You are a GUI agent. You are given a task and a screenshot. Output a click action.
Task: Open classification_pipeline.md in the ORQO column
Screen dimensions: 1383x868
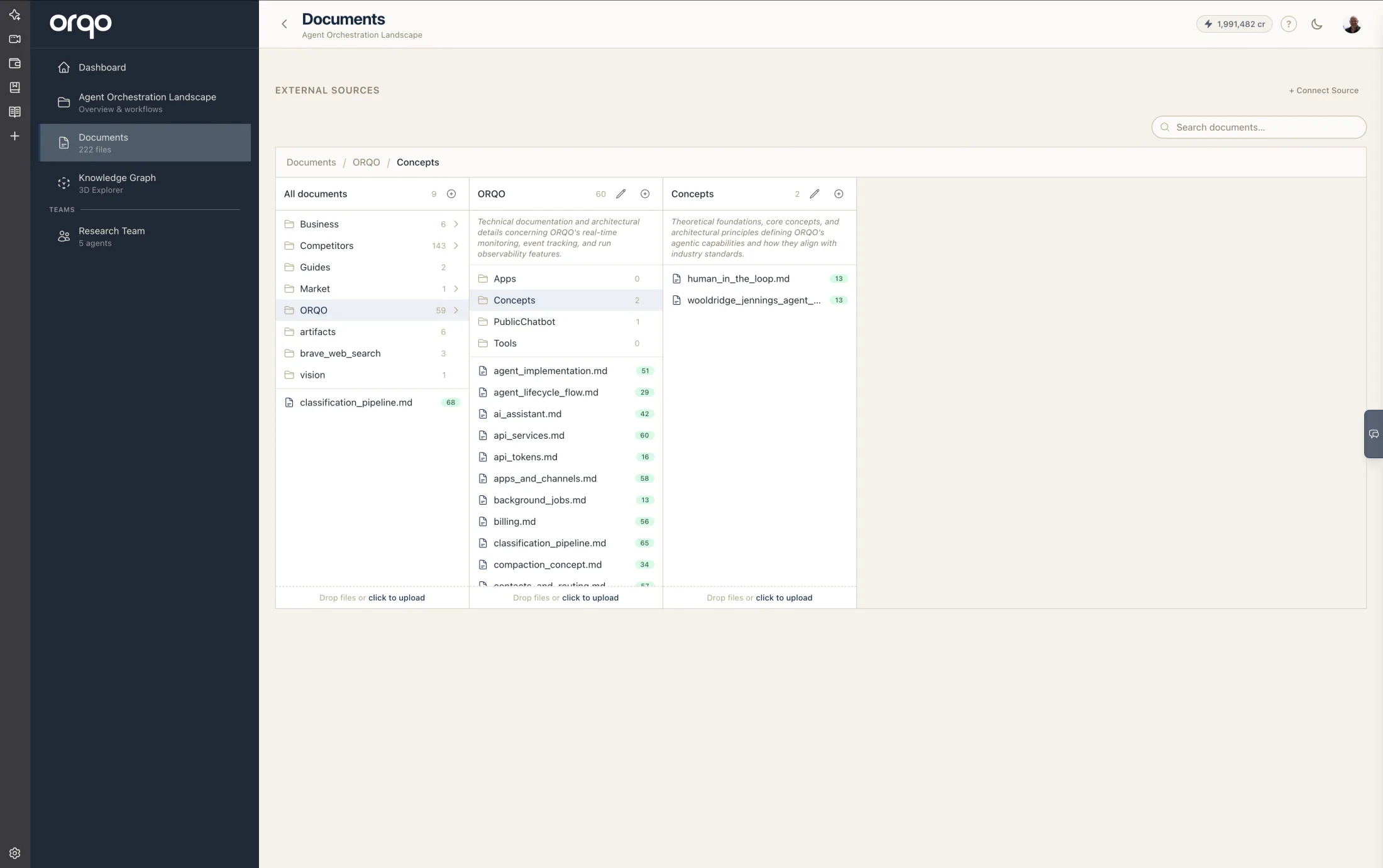click(x=566, y=543)
